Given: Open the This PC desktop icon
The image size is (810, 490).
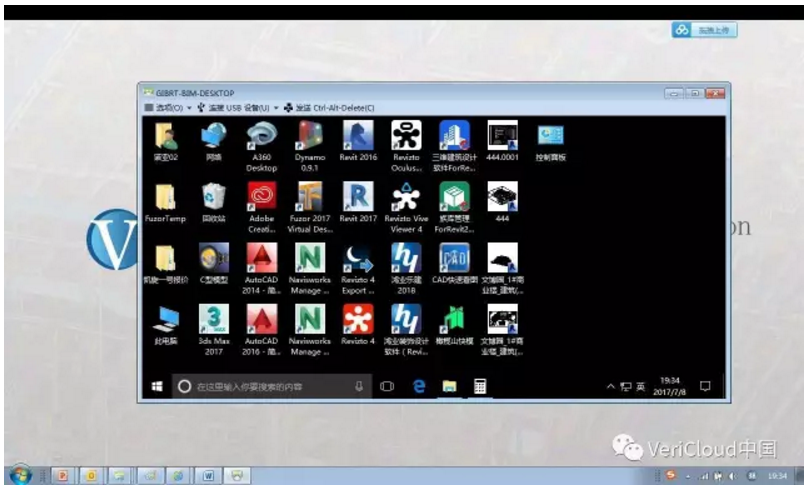Looking at the screenshot, I should pyautogui.click(x=165, y=325).
